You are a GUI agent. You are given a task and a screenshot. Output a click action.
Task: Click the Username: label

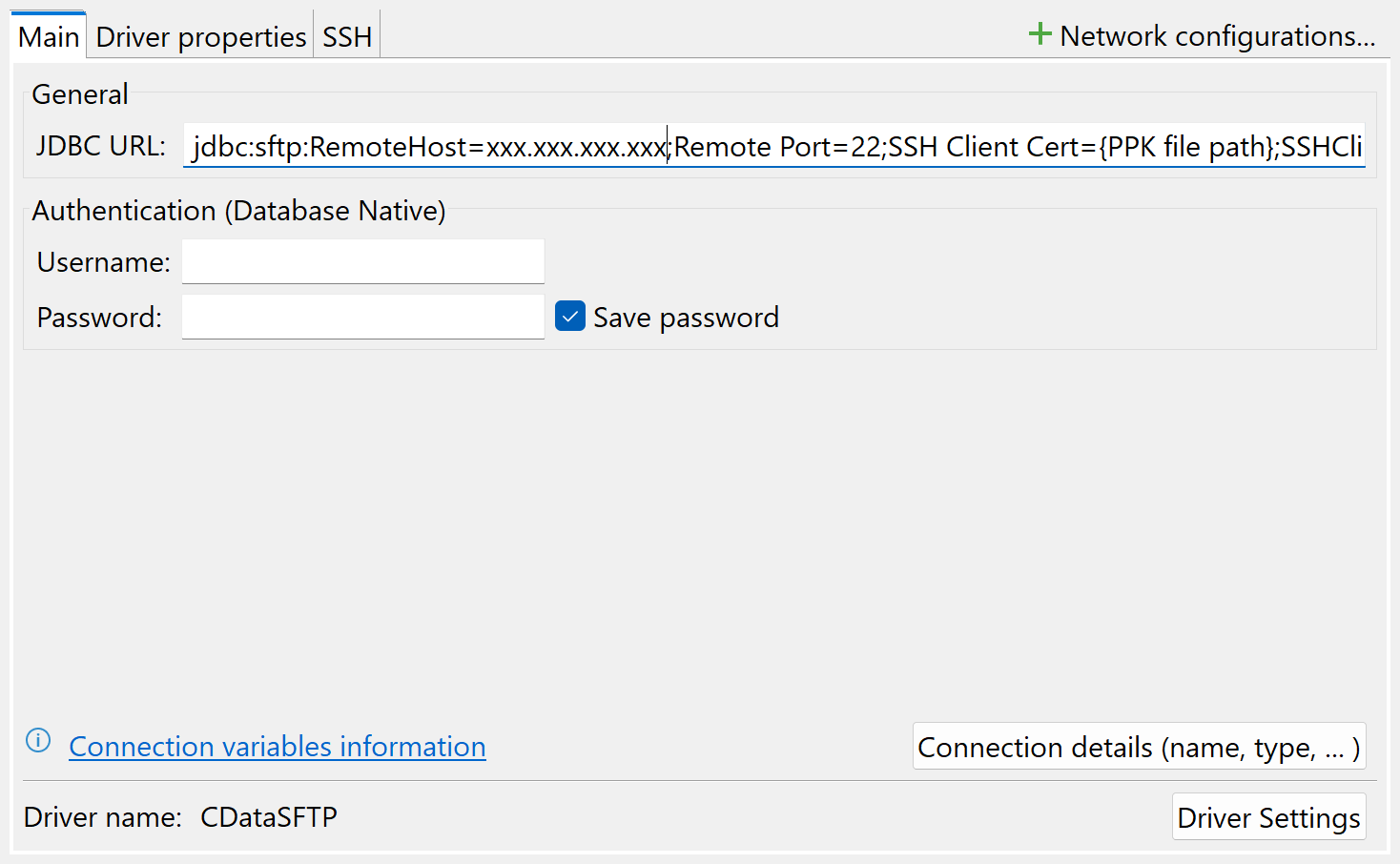103,262
